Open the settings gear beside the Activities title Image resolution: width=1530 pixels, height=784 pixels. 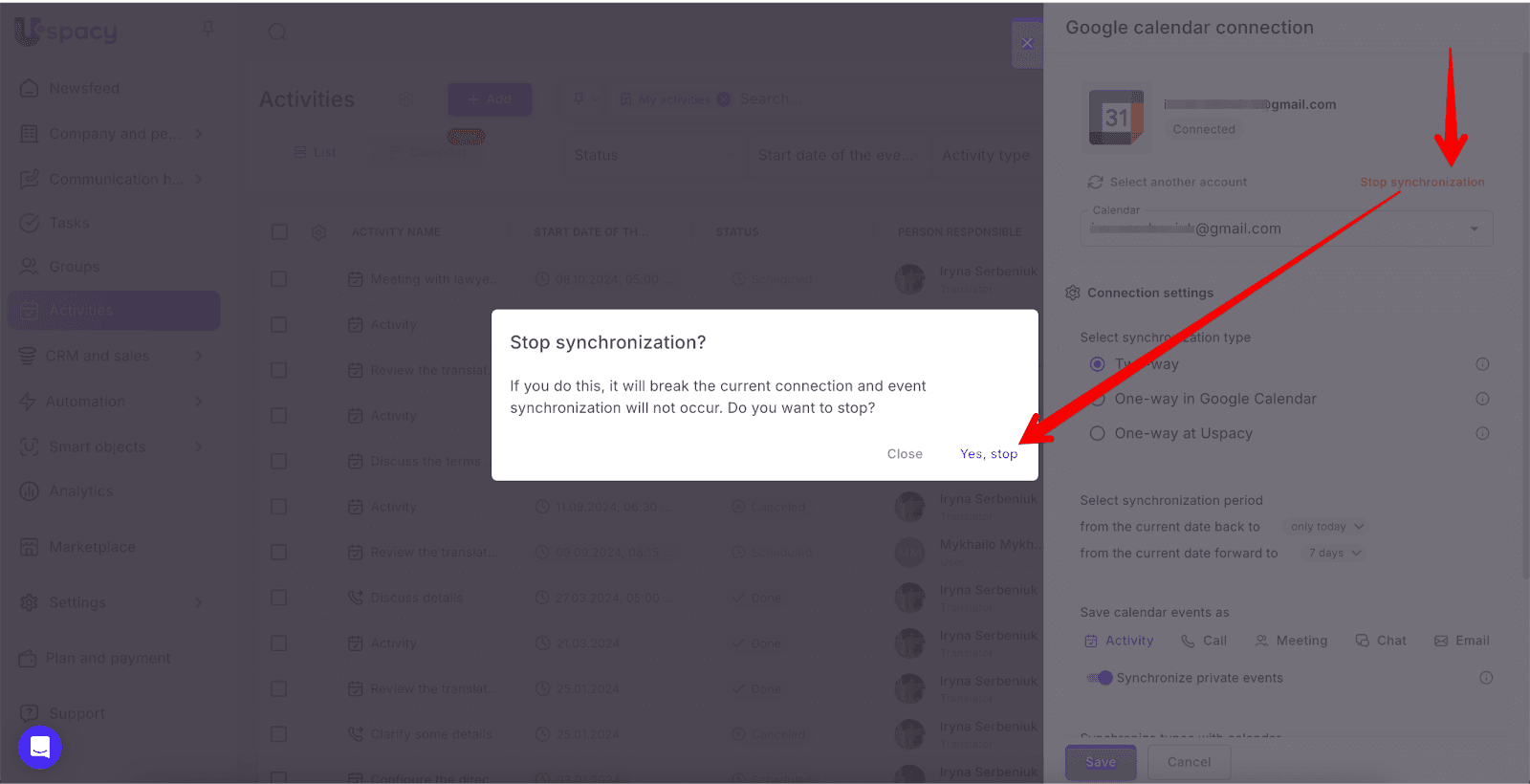(405, 99)
